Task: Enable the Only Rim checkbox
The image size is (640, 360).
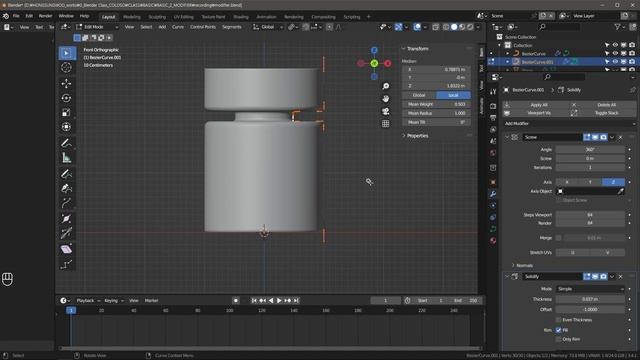Action: tap(558, 339)
